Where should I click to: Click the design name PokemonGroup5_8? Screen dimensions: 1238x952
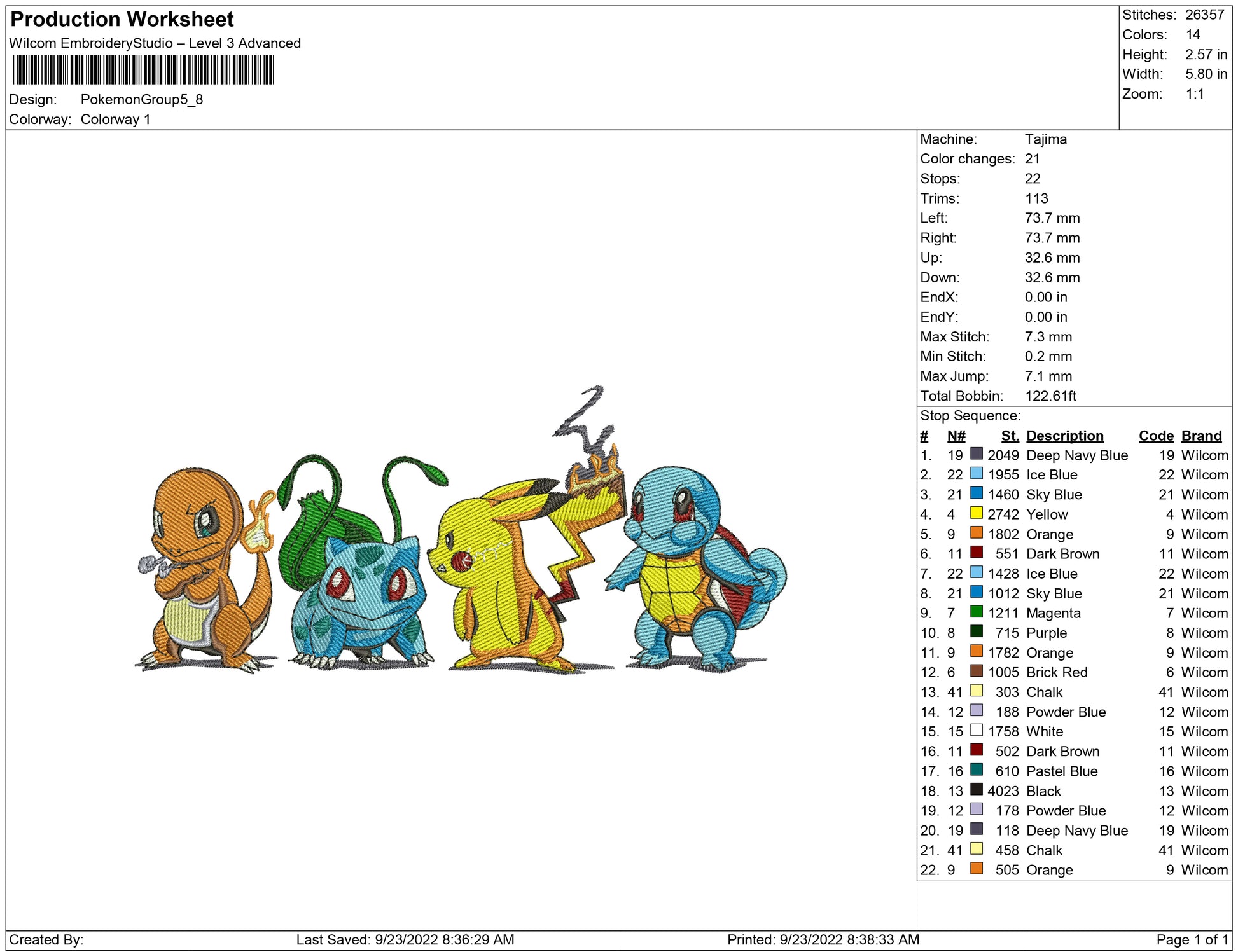tap(141, 100)
